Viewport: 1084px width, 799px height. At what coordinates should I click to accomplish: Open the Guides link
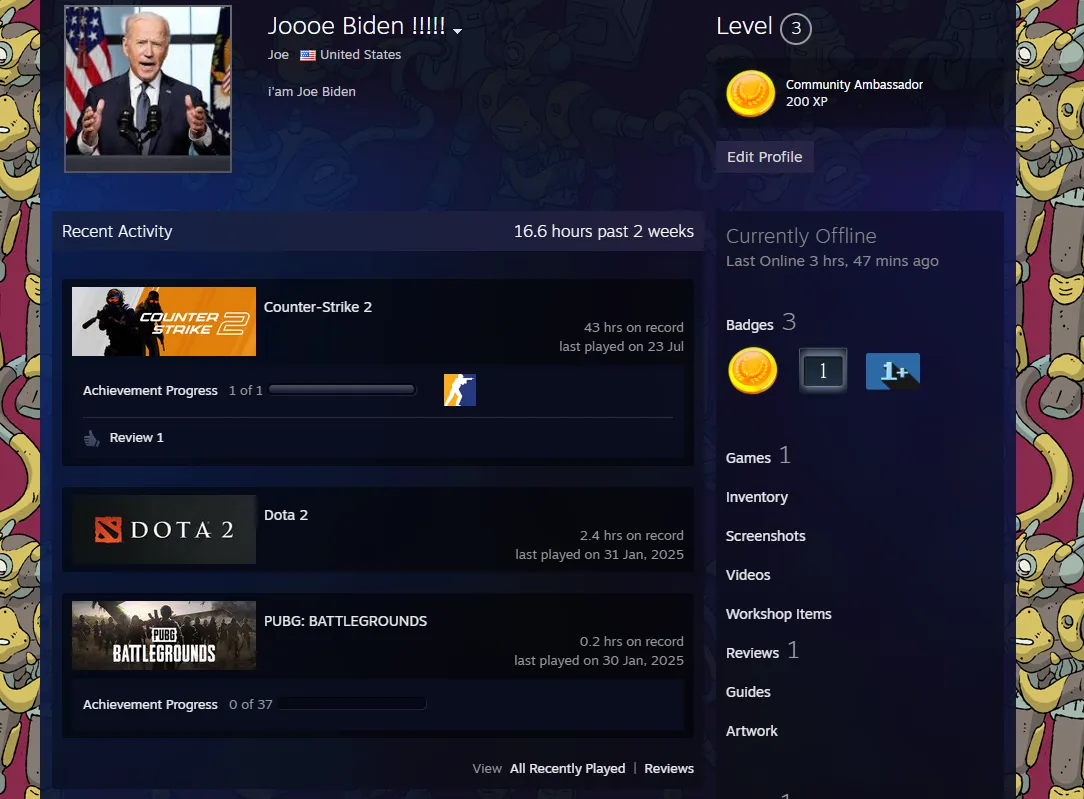pyautogui.click(x=748, y=692)
